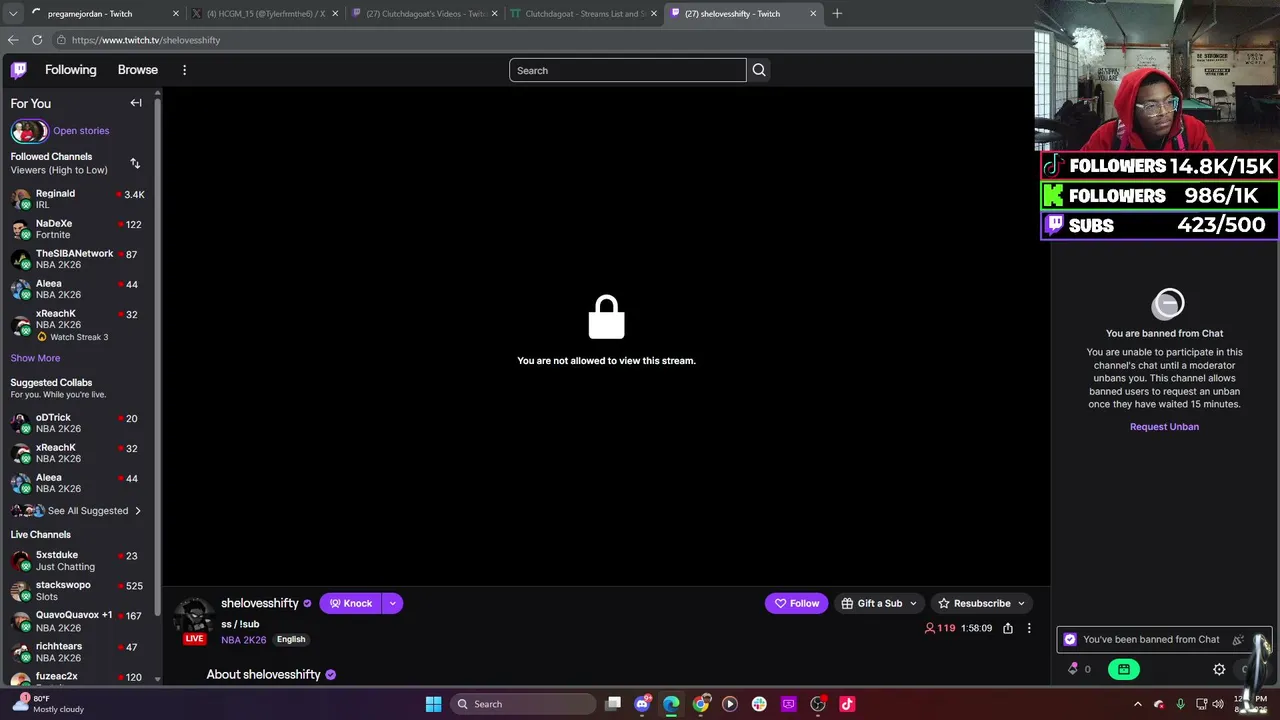
Task: Click Open stories link
Action: coord(81,131)
